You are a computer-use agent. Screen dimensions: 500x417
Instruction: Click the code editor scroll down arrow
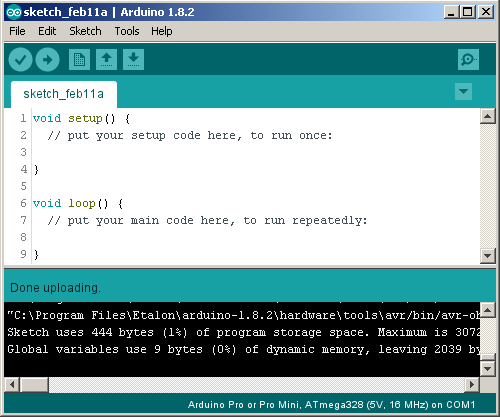coord(488,256)
